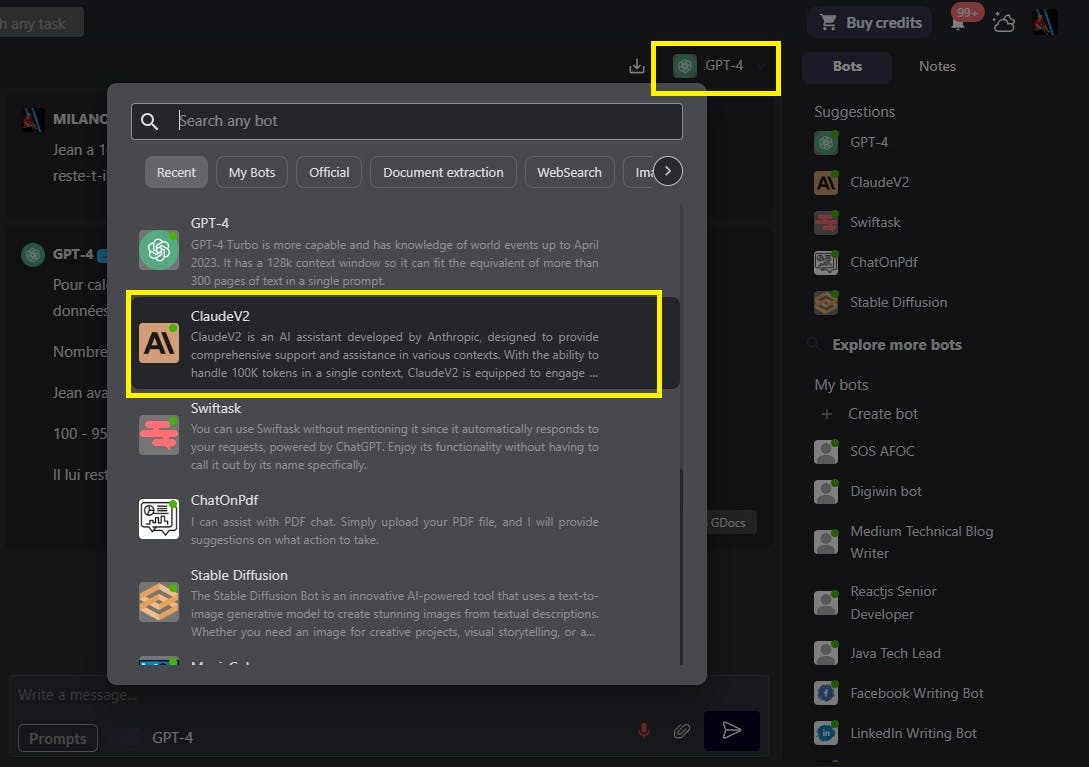Viewport: 1089px width, 767px height.
Task: Select Swiftask in Suggestions sidebar
Action: (x=858, y=222)
